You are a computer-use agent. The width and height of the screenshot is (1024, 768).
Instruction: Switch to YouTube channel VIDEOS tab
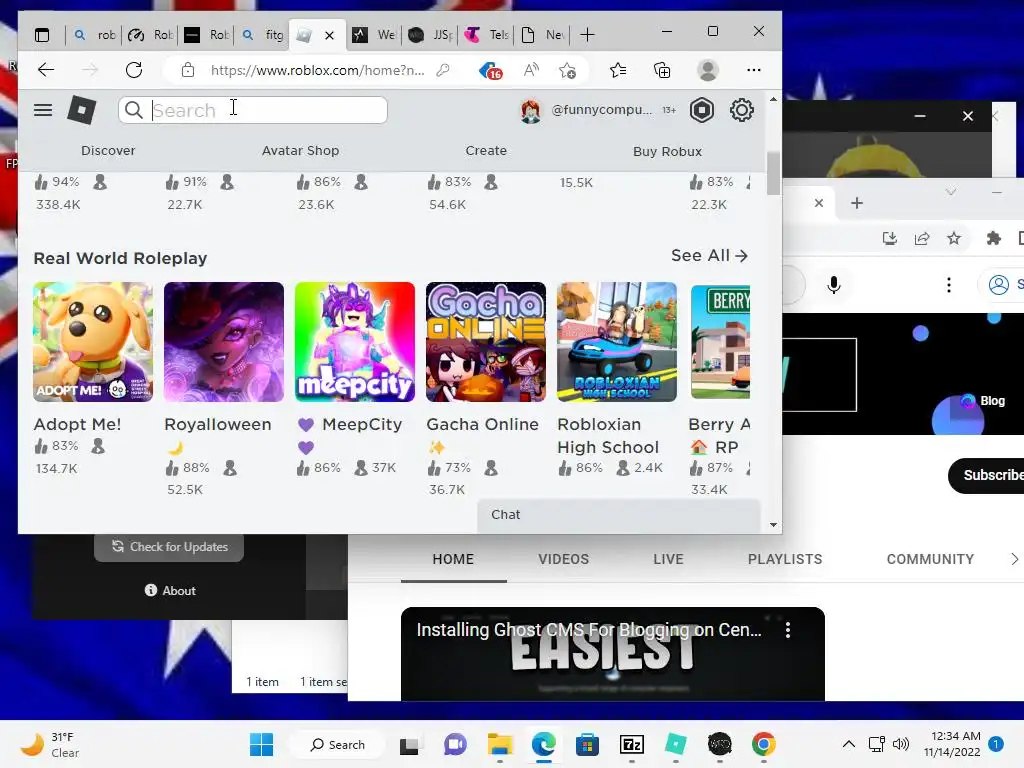(564, 559)
